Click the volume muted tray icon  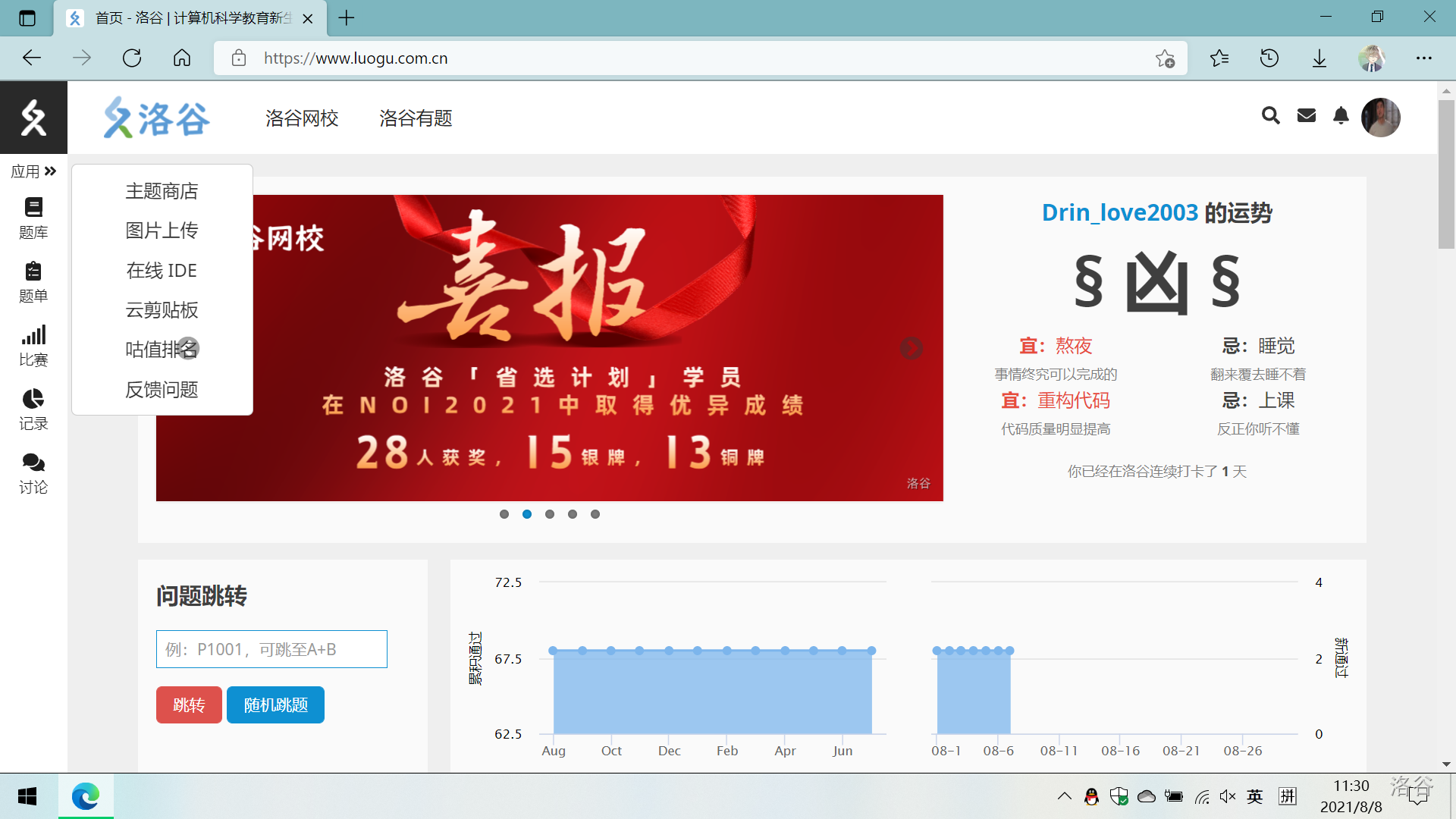pos(1228,796)
